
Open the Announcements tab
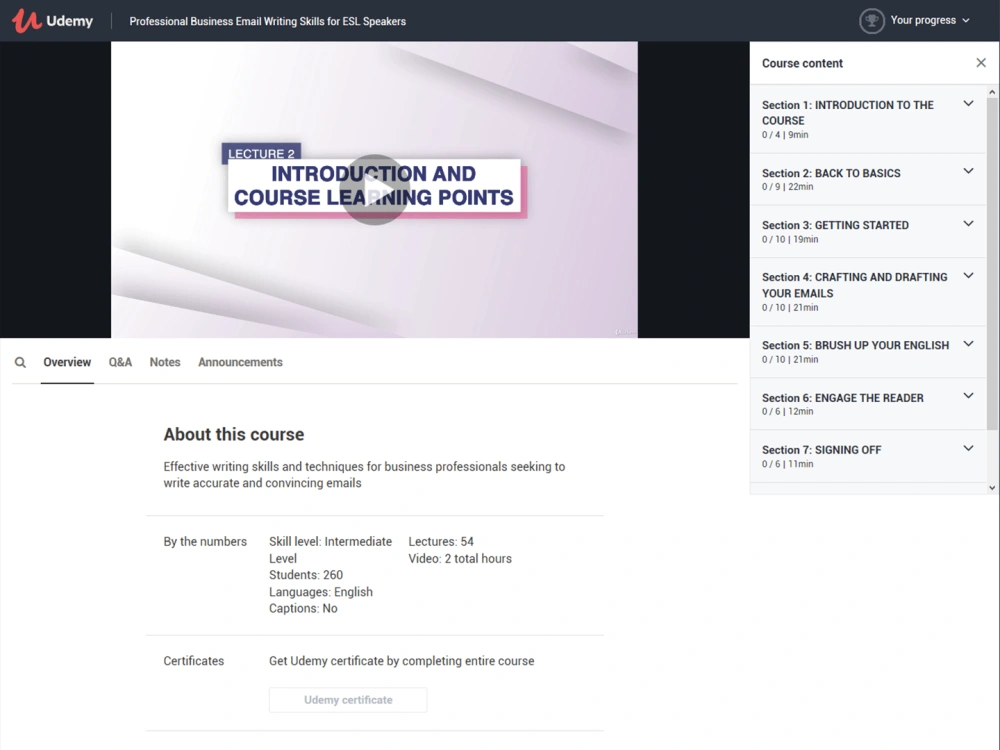[240, 362]
